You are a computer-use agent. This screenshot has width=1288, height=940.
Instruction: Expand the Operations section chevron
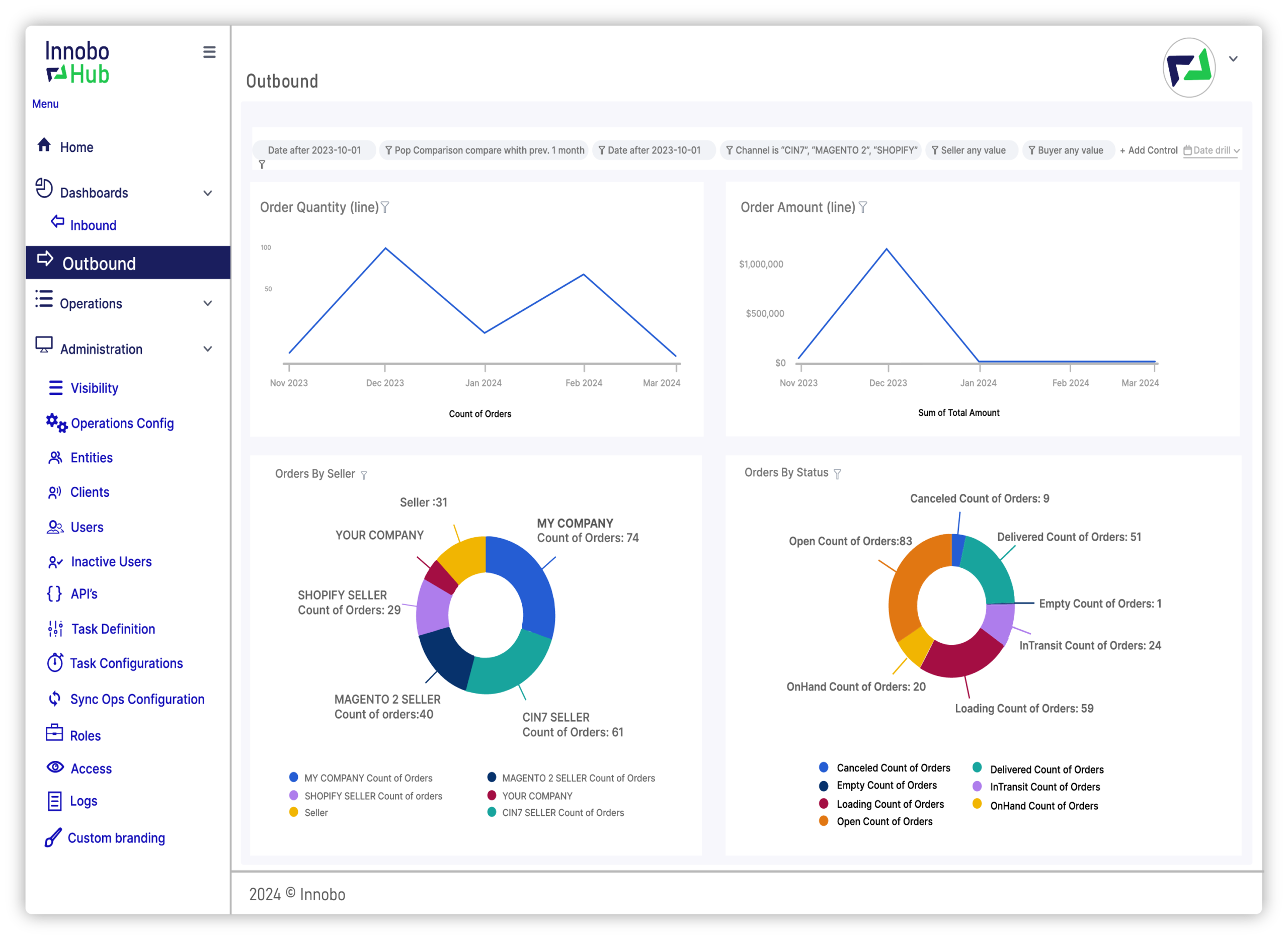click(x=208, y=304)
